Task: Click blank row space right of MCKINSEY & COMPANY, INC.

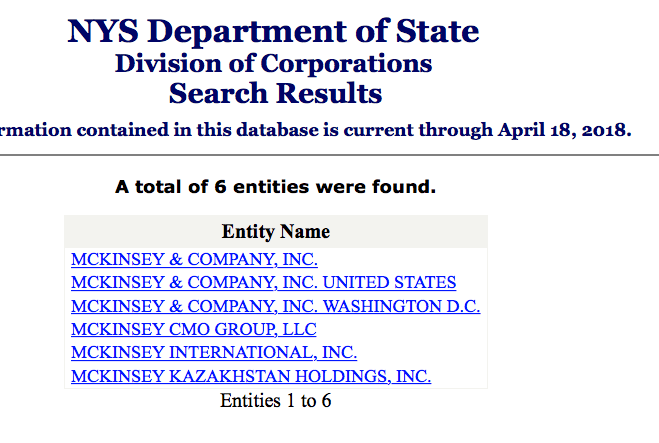Action: (x=400, y=260)
